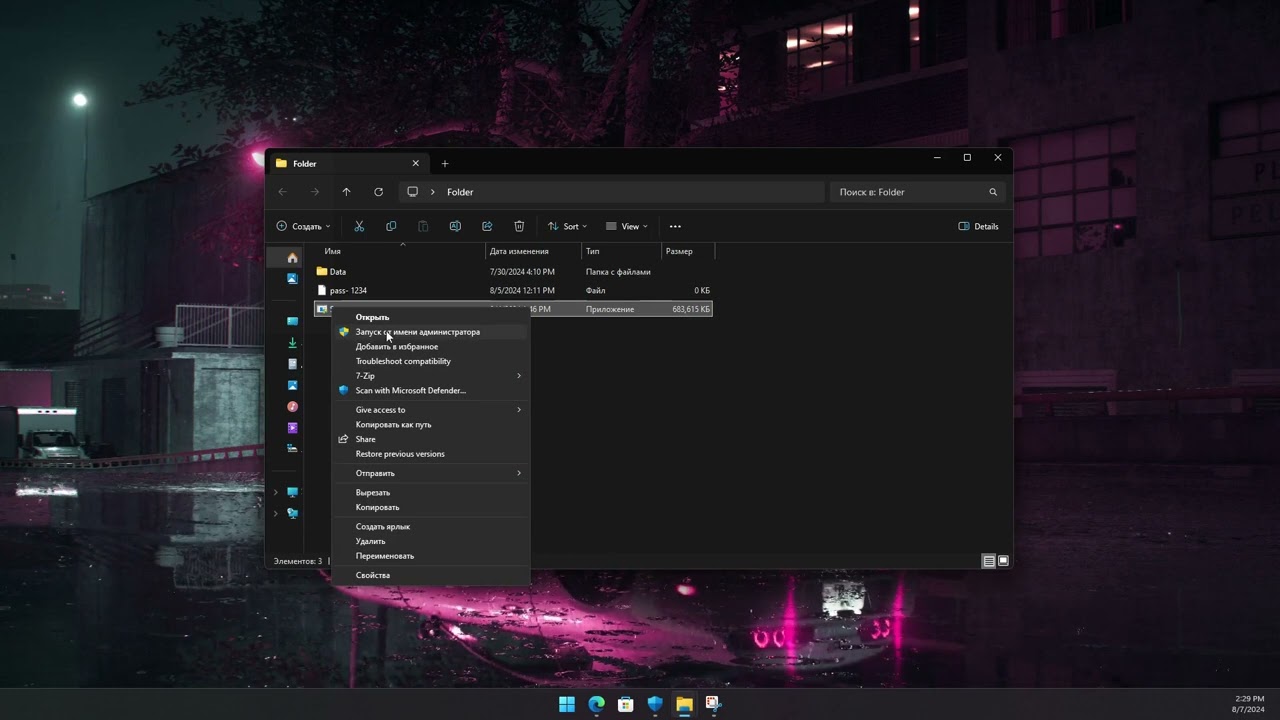1280x720 pixels.
Task: Expand the Sort dropdown
Action: pyautogui.click(x=567, y=226)
